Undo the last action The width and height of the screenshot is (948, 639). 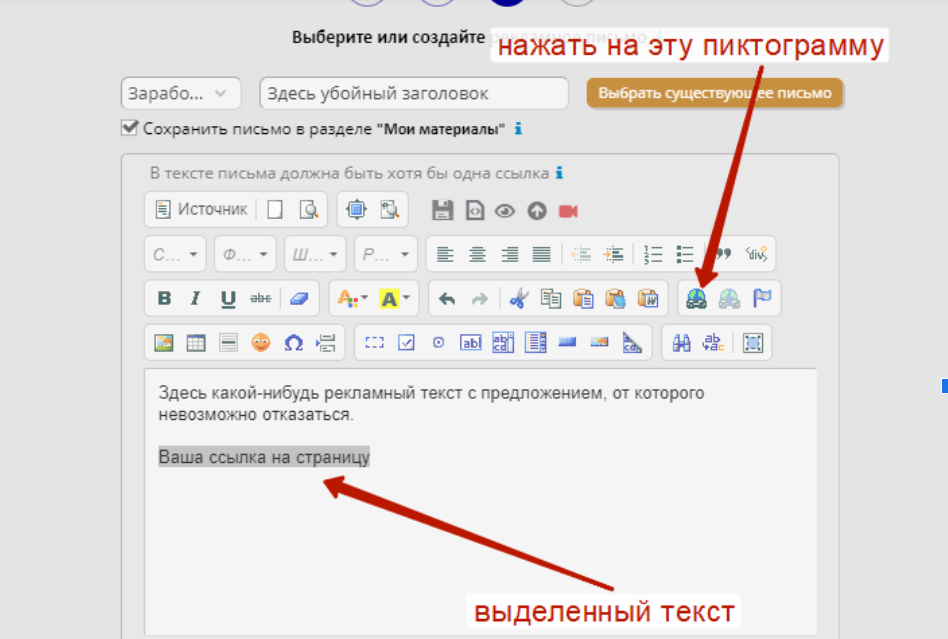click(x=447, y=299)
